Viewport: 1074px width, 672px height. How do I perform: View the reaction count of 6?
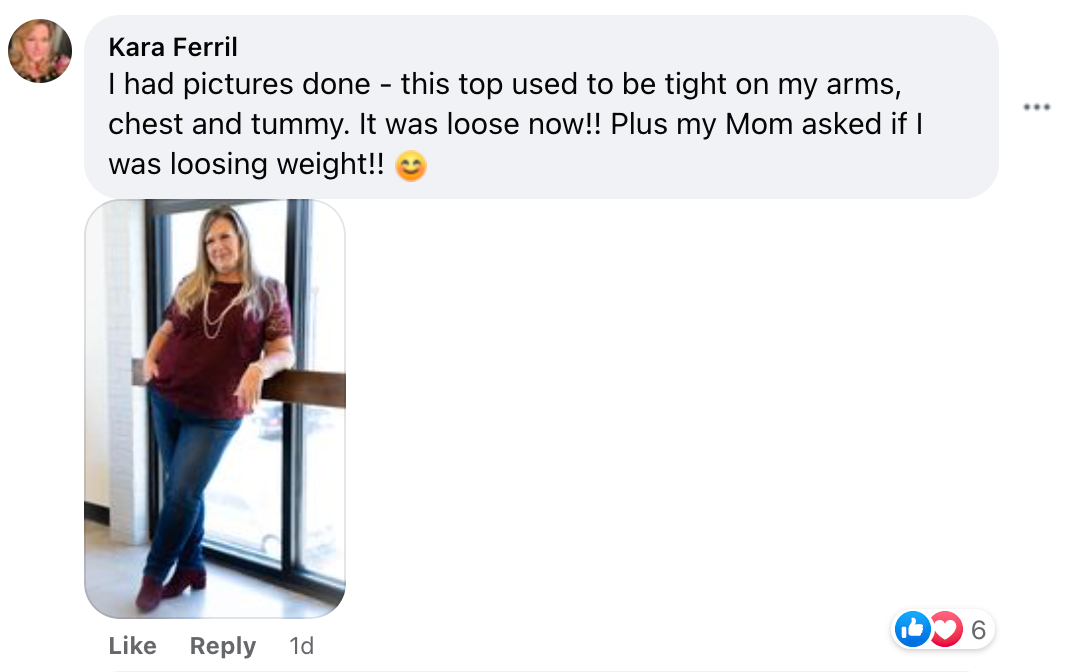pos(978,629)
